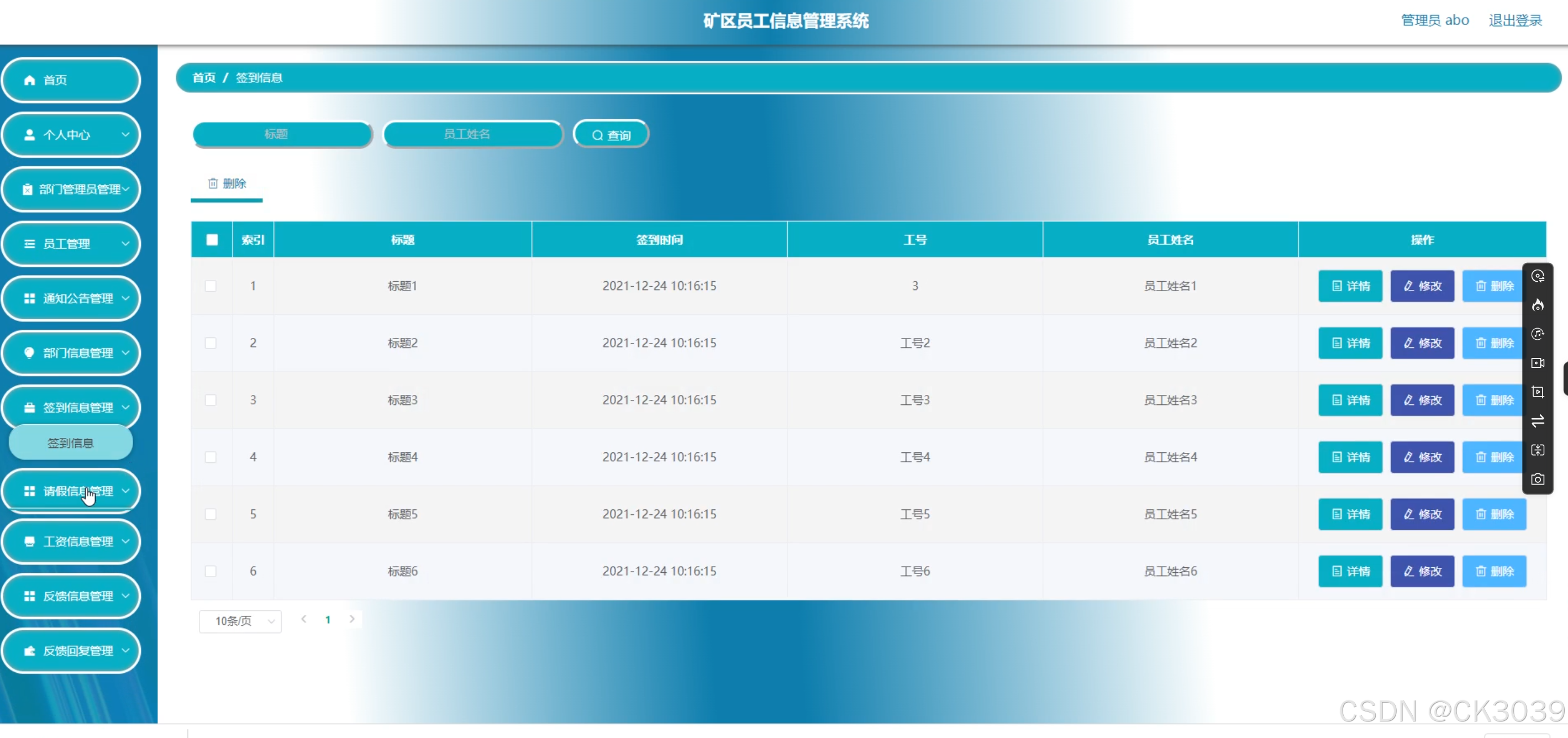The image size is (1568, 738).
Task: Click 修改 button for 标题2 row
Action: pos(1422,343)
